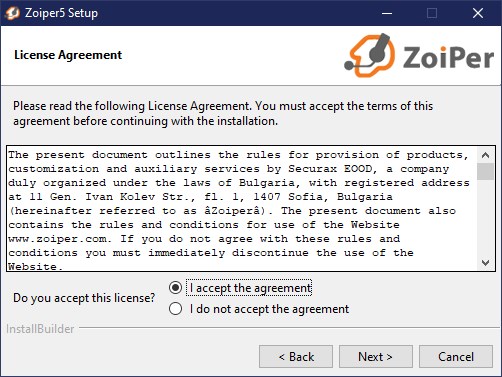Click the ZoiPer headset logo
The height and width of the screenshot is (377, 502).
370,55
